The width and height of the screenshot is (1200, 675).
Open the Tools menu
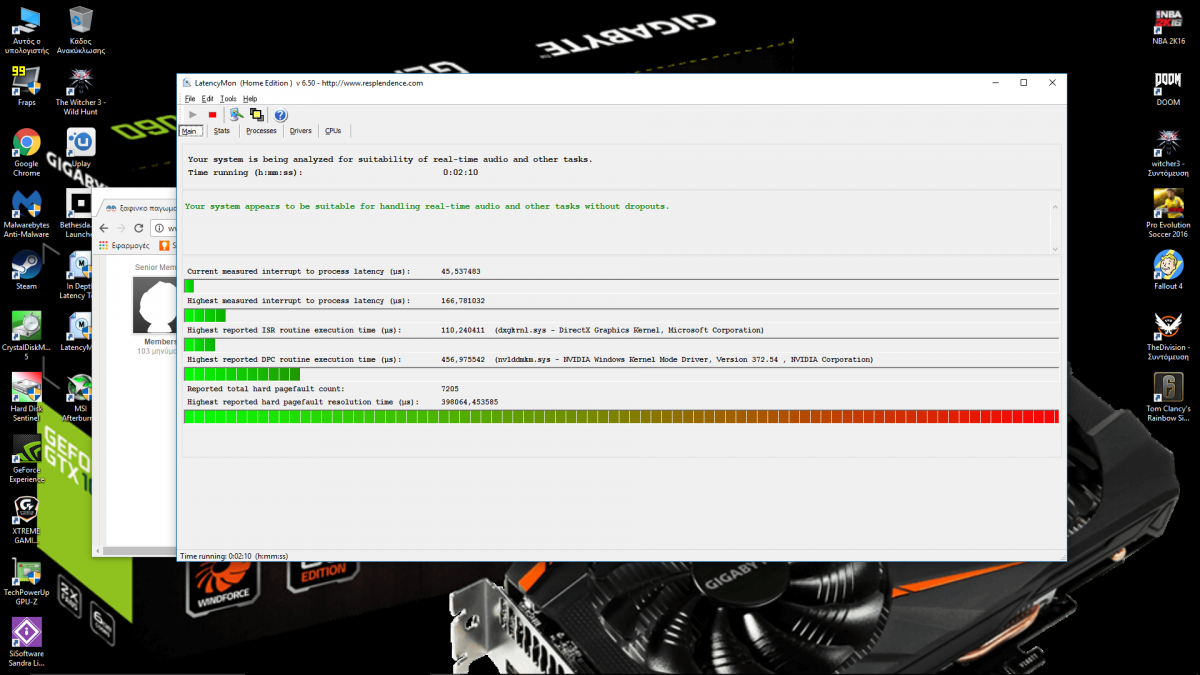(x=229, y=99)
